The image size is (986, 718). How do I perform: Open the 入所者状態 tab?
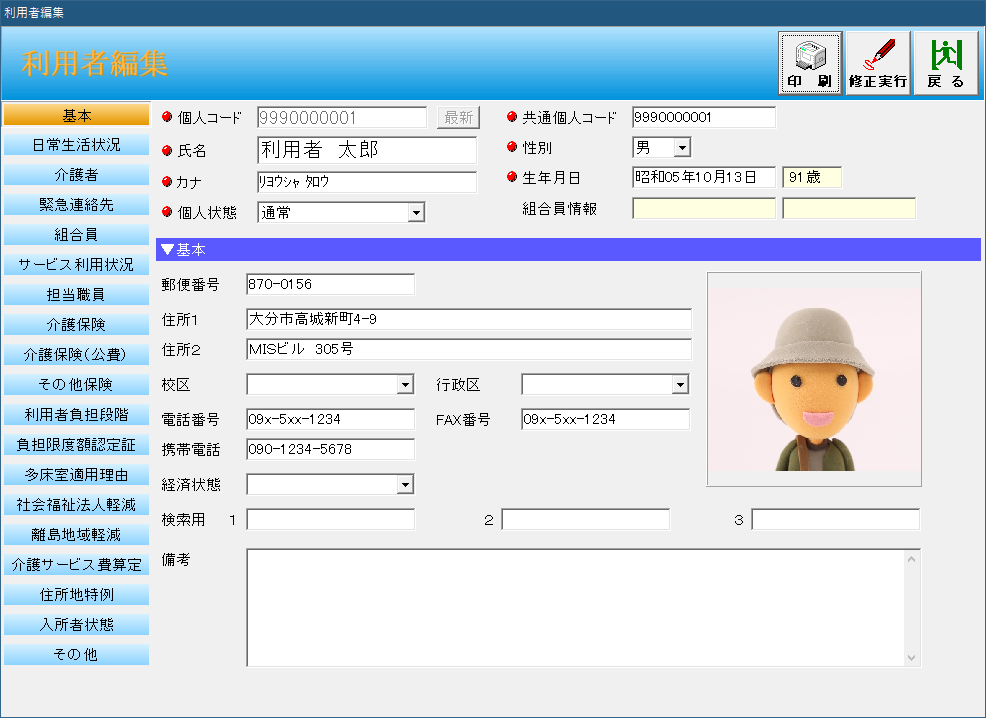[x=76, y=625]
